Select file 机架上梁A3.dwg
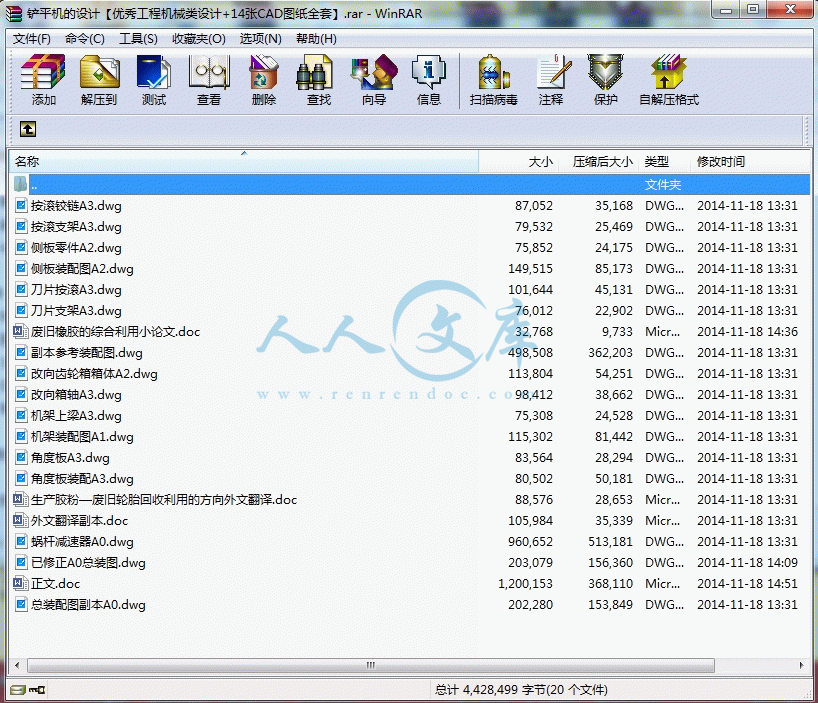Screen dimensions: 818x703 tap(76, 416)
